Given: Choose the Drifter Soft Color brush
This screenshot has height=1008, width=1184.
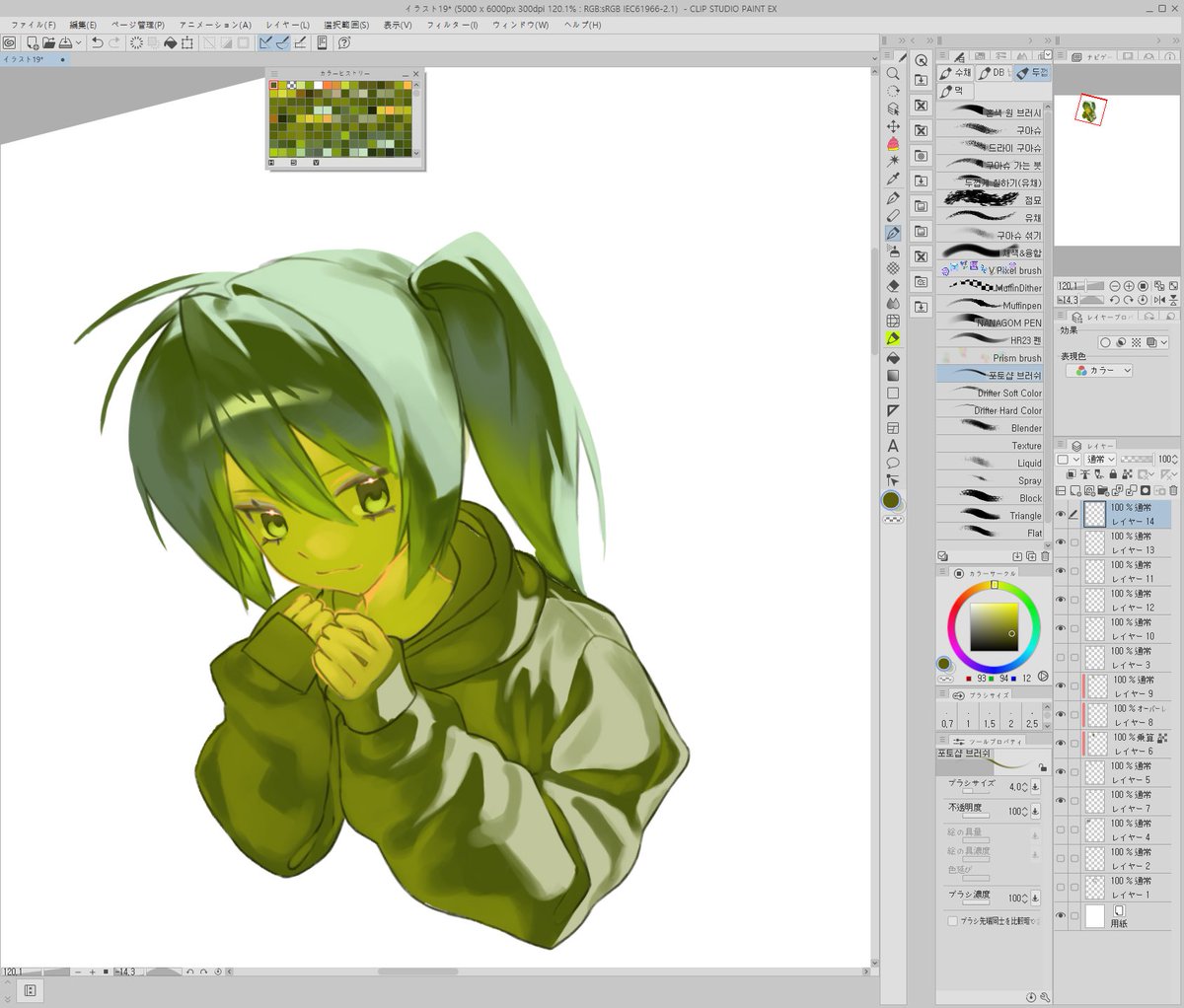Looking at the screenshot, I should (x=990, y=393).
